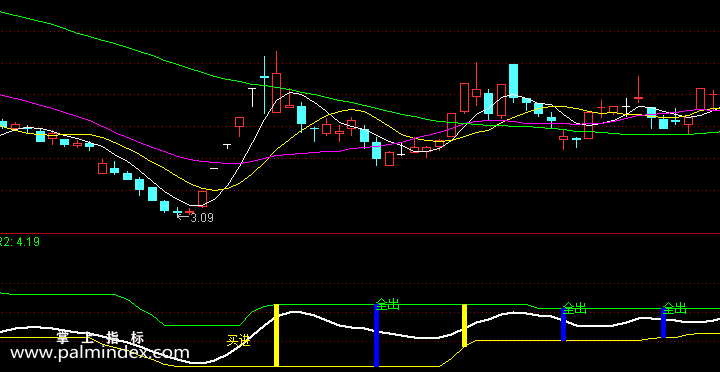The image size is (720, 372).
Task: Click the yellow 买进 buy signal label
Action: (239, 341)
